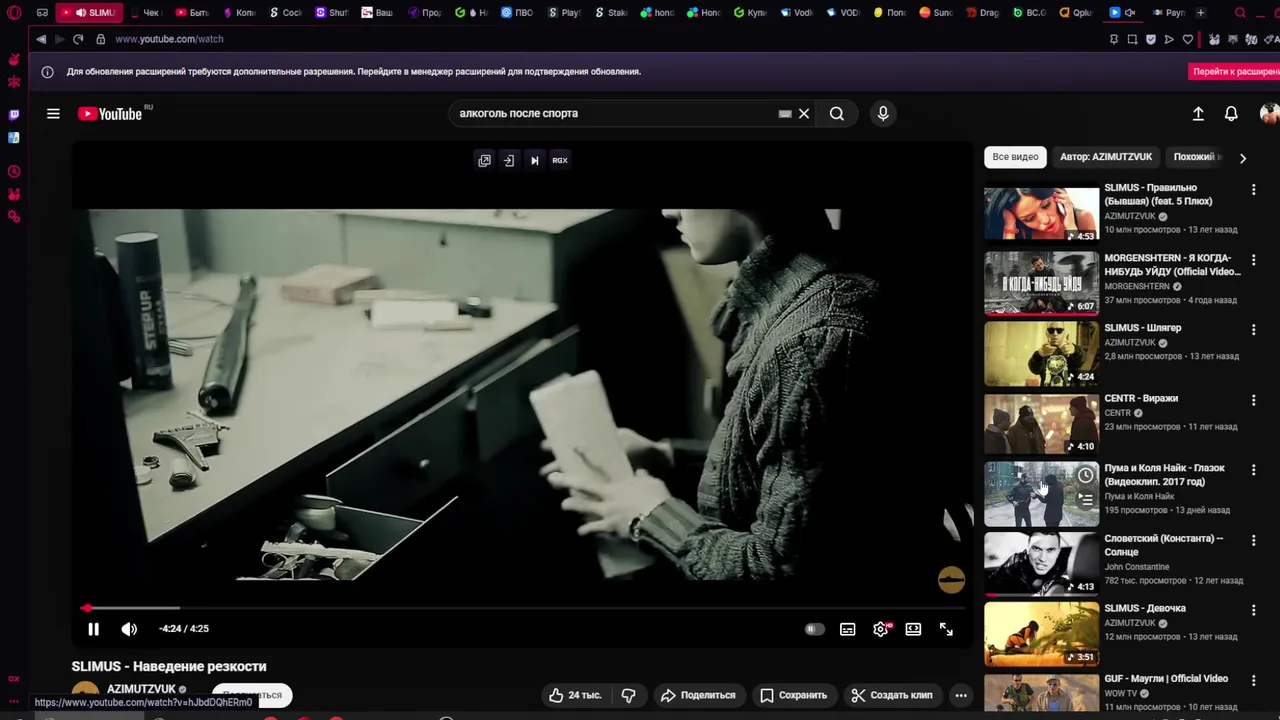Viewport: 1280px width, 720px height.
Task: Dislike the video
Action: 629,695
